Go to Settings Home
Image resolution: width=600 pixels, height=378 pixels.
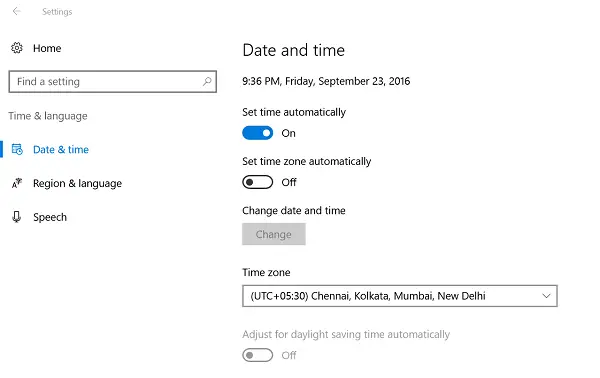47,48
